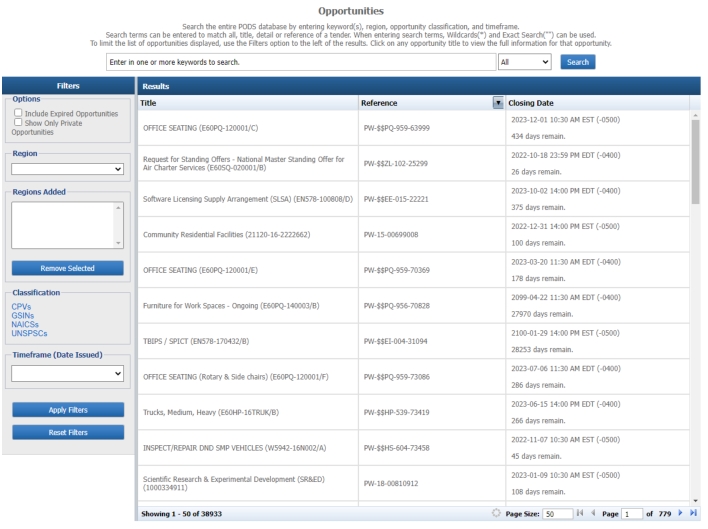
Task: Click the keyword search input field
Action: coord(301,62)
